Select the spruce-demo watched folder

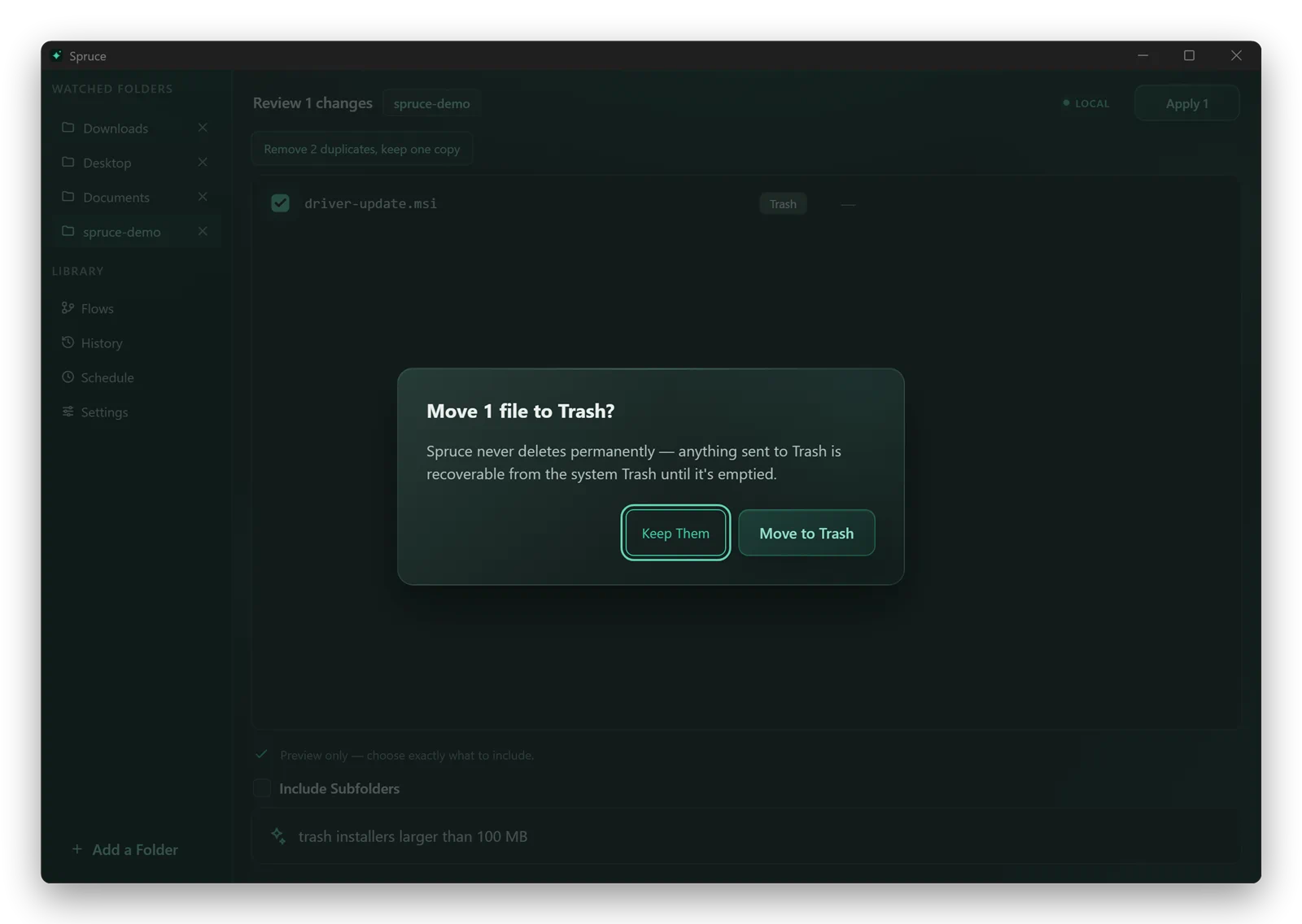[122, 232]
